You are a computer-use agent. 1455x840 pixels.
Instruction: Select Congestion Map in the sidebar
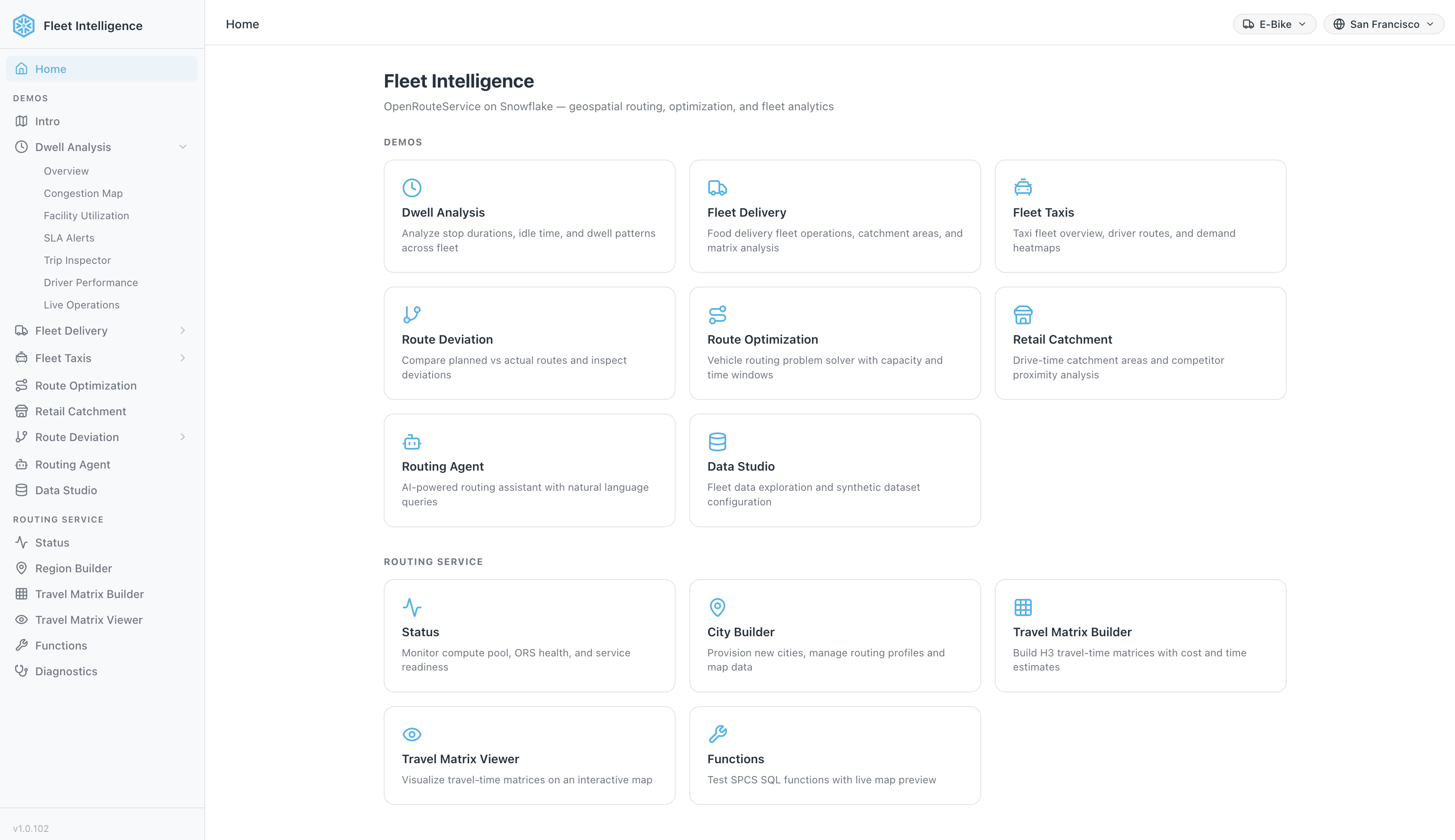83,193
